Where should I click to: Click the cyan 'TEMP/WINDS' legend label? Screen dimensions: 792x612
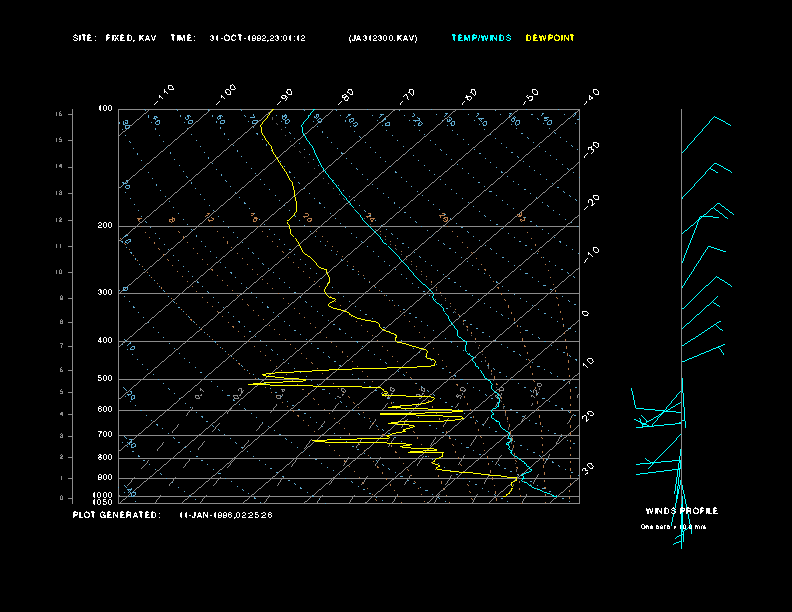click(x=481, y=38)
